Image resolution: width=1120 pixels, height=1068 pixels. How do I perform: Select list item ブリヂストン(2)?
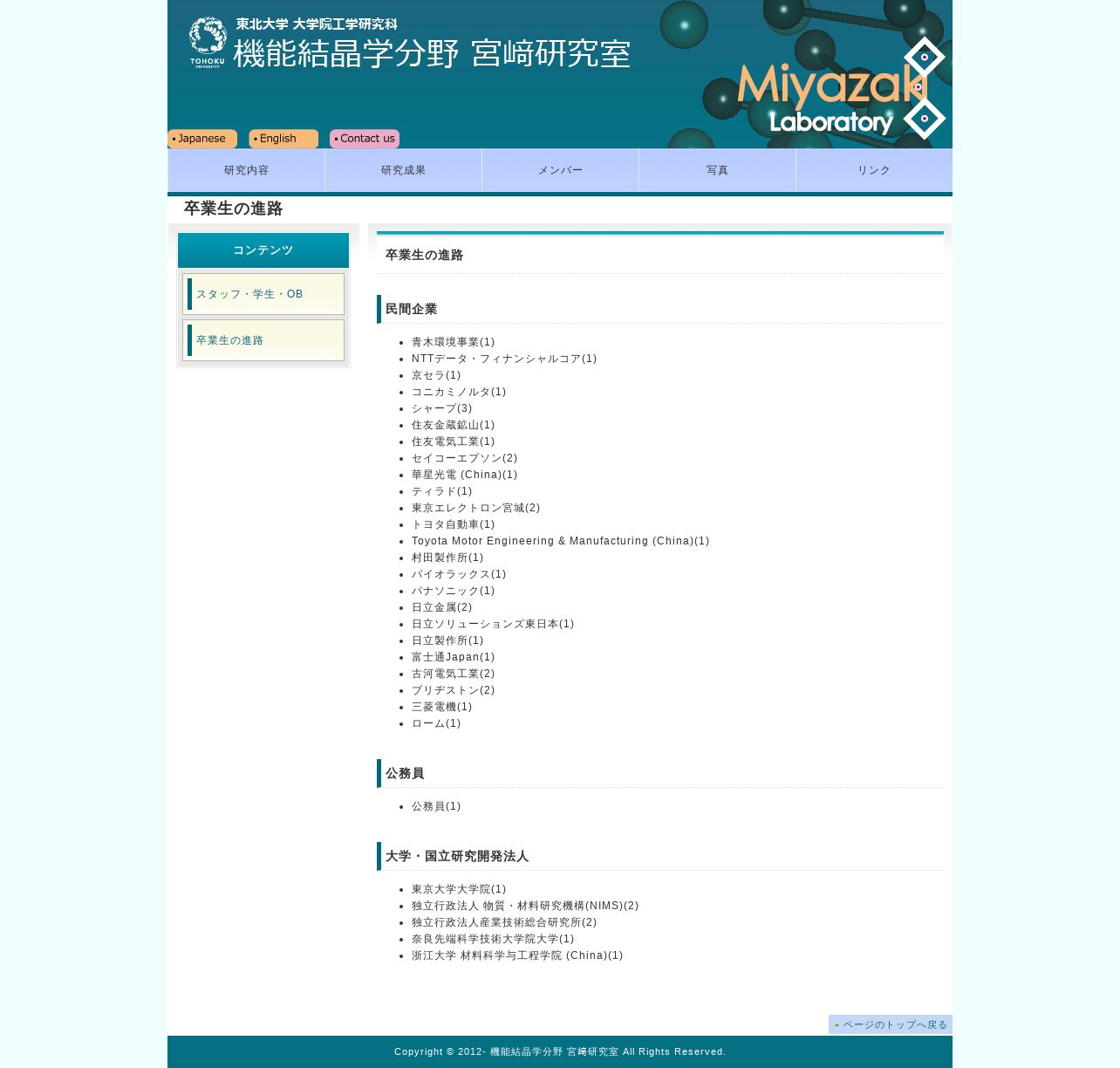[x=453, y=690]
